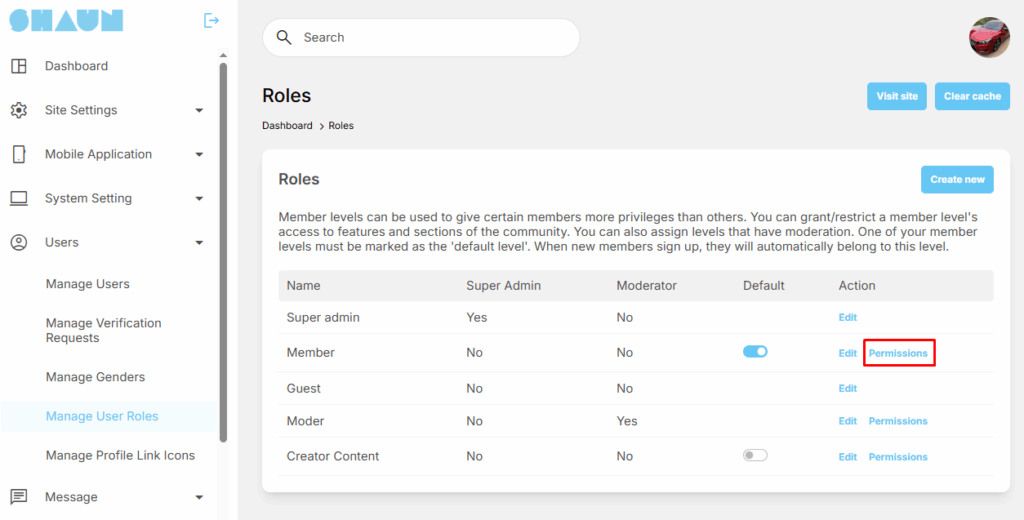
Task: Click the search magnifier icon
Action: pos(284,37)
